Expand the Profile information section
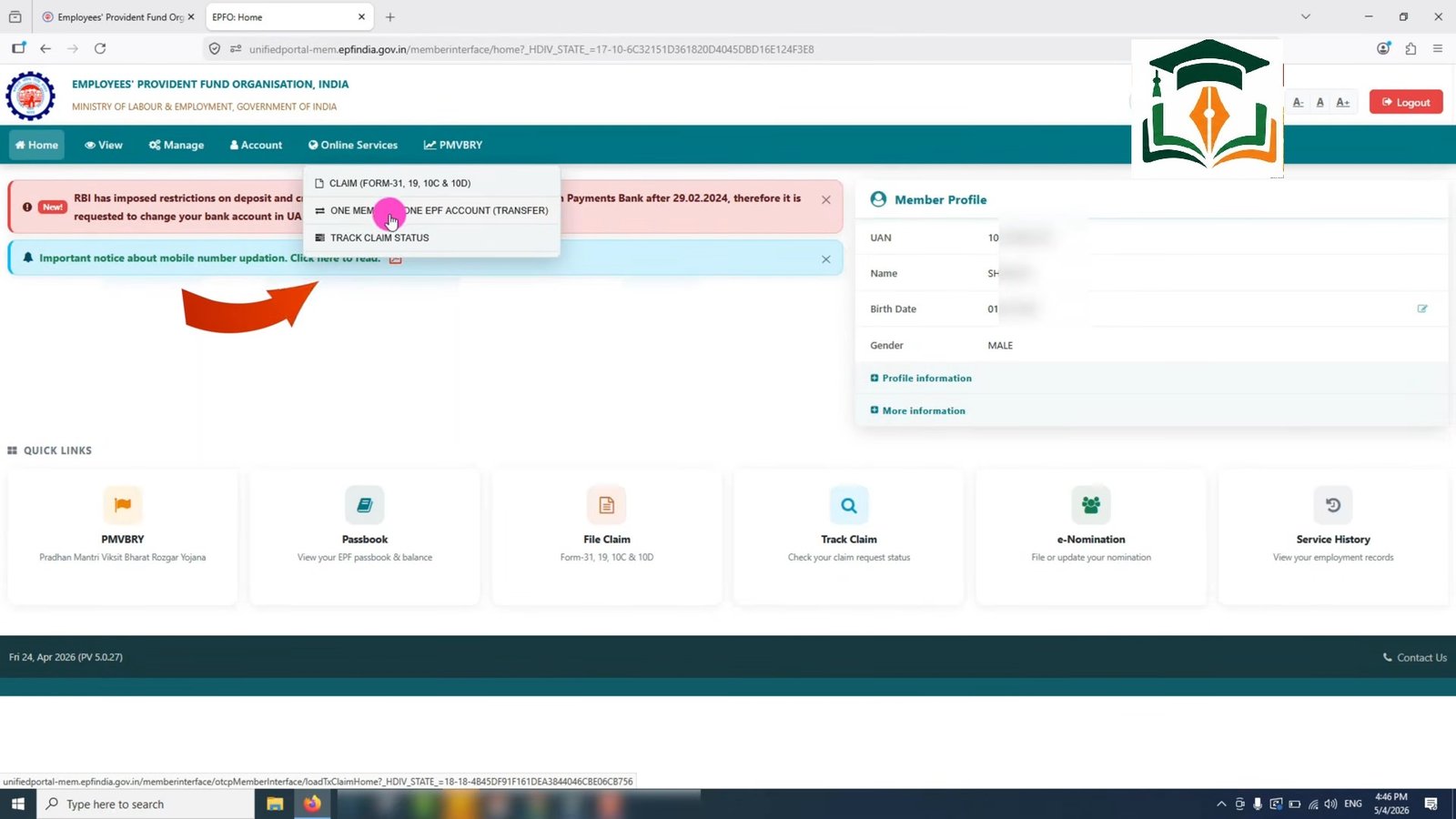The width and height of the screenshot is (1456, 819). [x=921, y=379]
